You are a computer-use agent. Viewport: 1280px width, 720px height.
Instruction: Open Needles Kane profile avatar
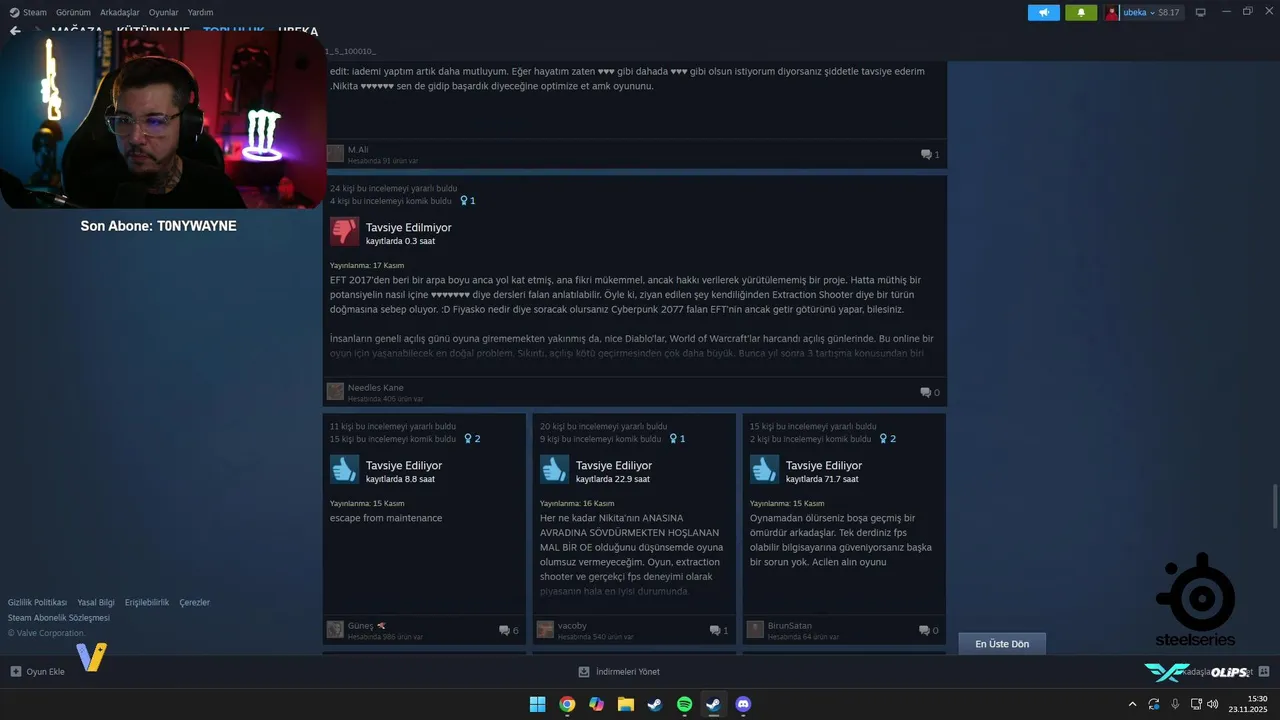(x=335, y=391)
